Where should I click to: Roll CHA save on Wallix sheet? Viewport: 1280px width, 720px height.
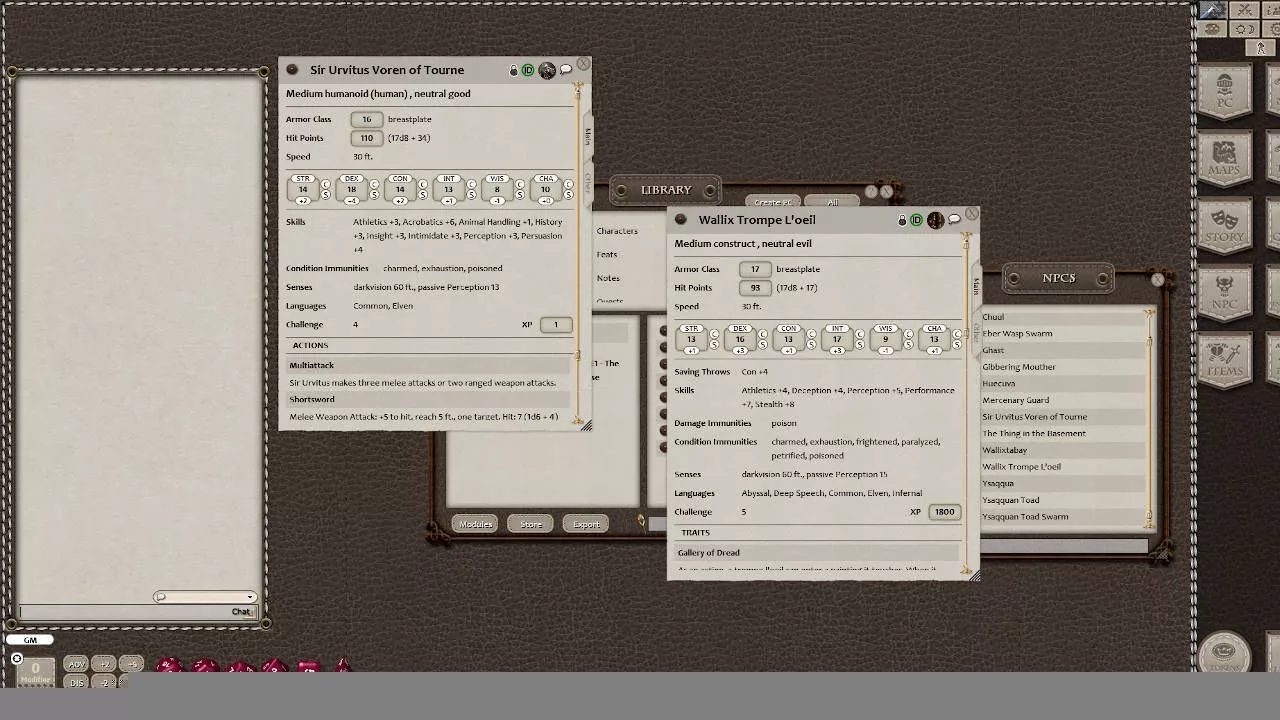pos(958,345)
